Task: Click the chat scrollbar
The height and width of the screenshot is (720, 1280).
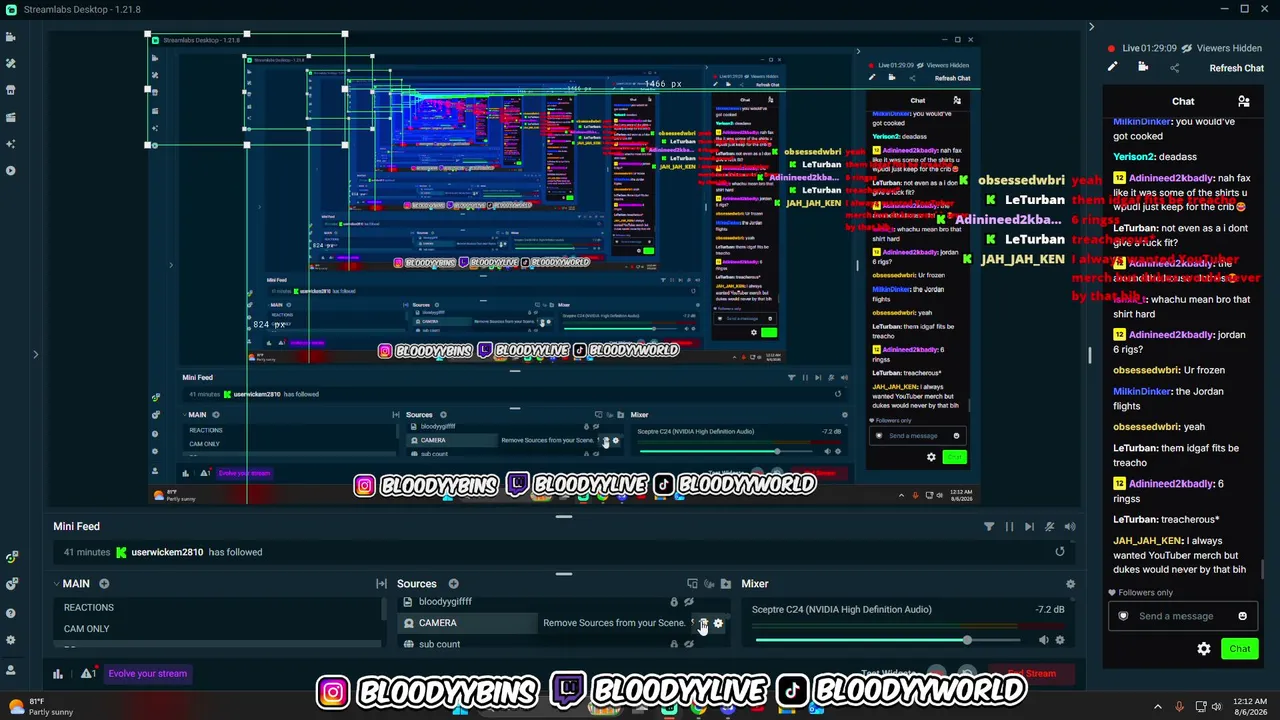Action: (1262, 567)
